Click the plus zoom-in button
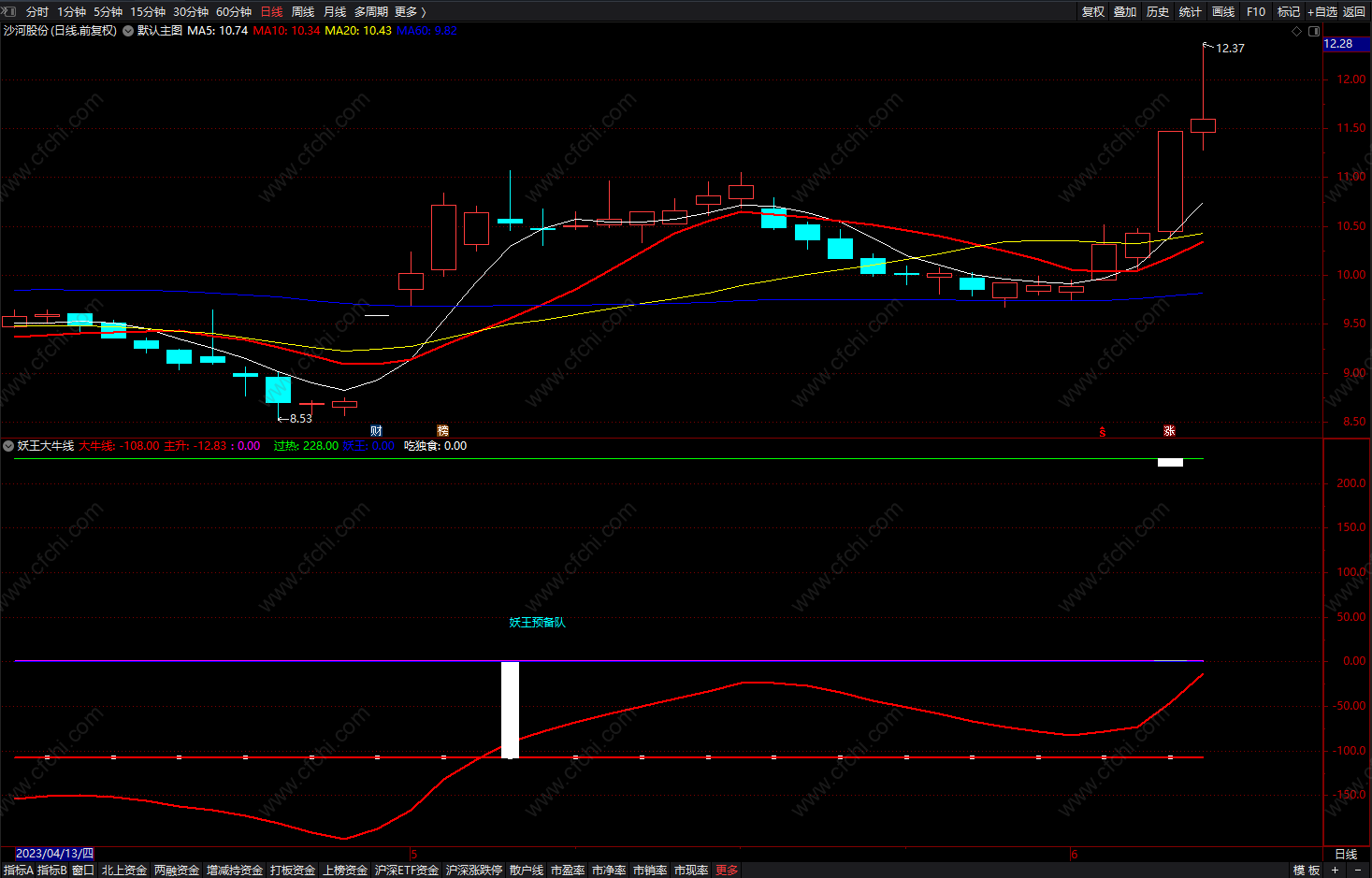The image size is (1372, 878). 1336,871
